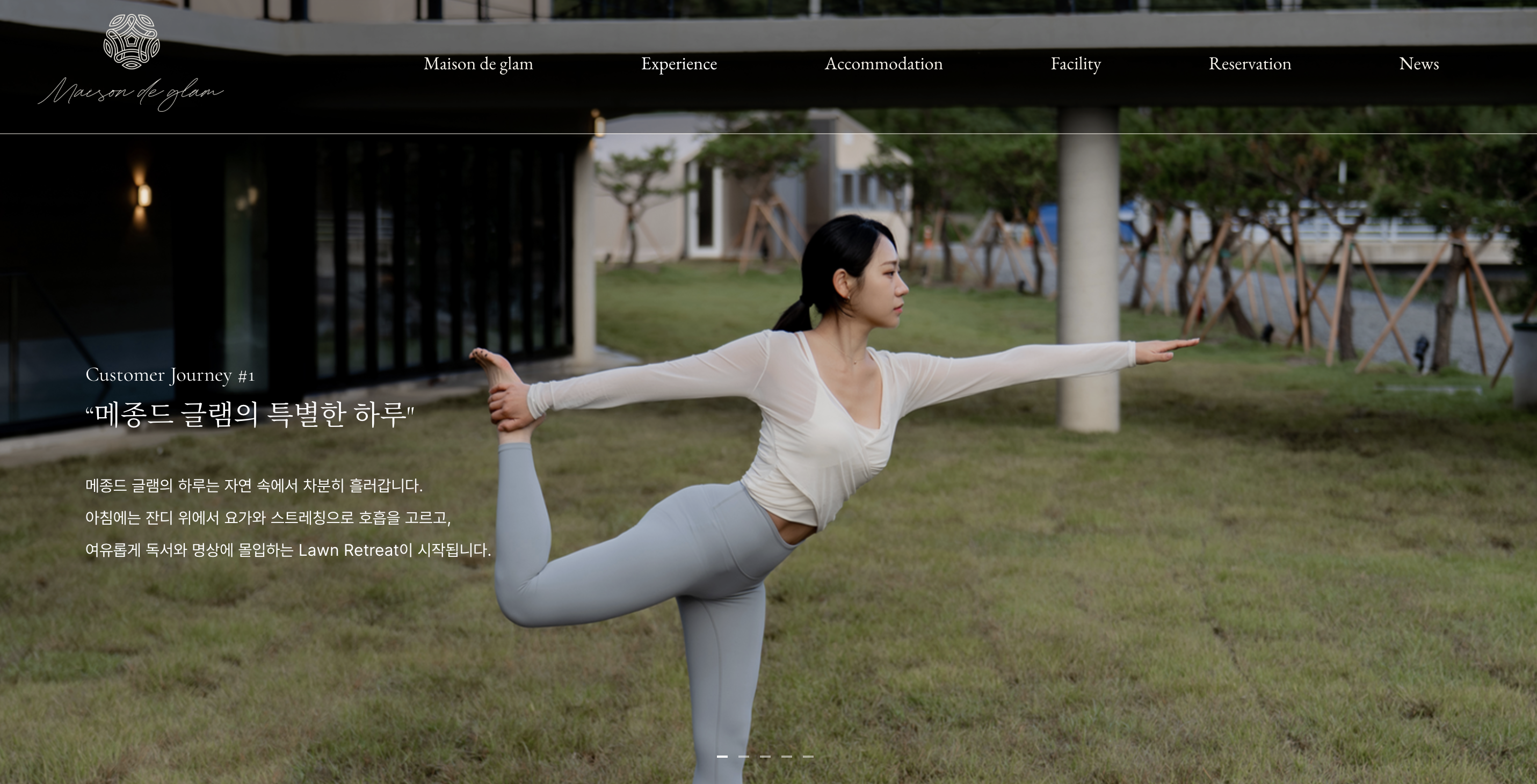Click the description line about yoga on lawn

click(x=267, y=518)
